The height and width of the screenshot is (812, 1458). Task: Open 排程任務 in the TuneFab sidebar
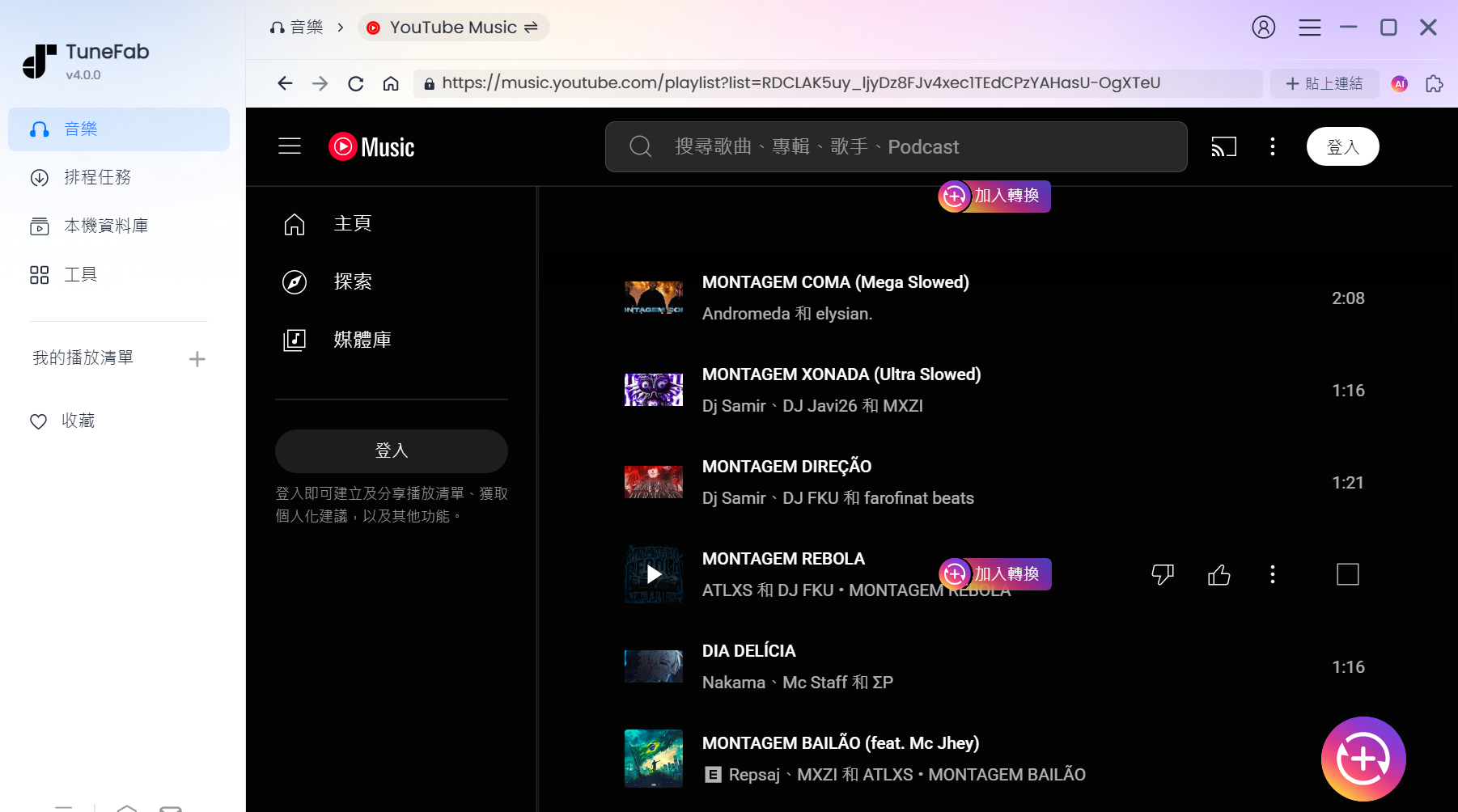pos(100,177)
